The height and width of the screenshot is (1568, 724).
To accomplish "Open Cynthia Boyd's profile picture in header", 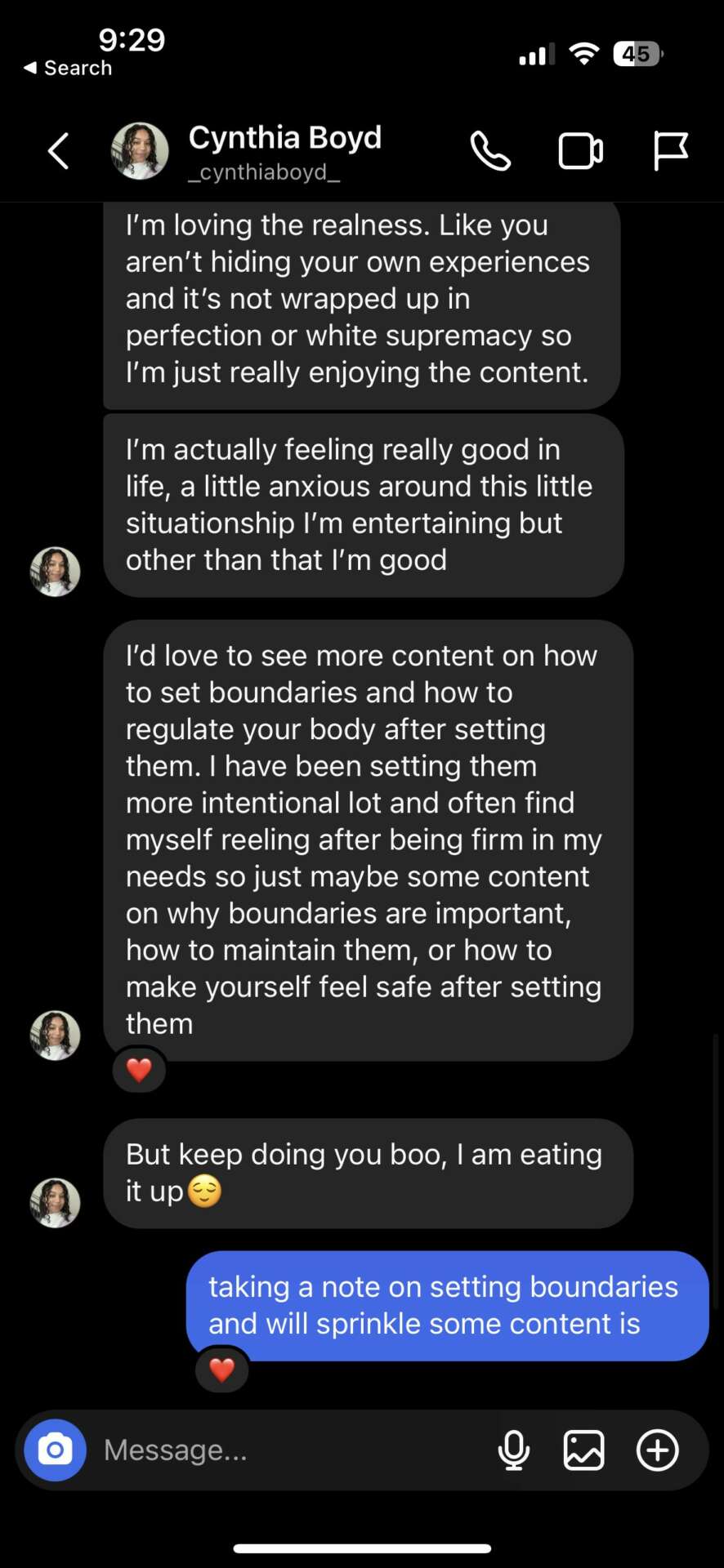I will pos(140,151).
